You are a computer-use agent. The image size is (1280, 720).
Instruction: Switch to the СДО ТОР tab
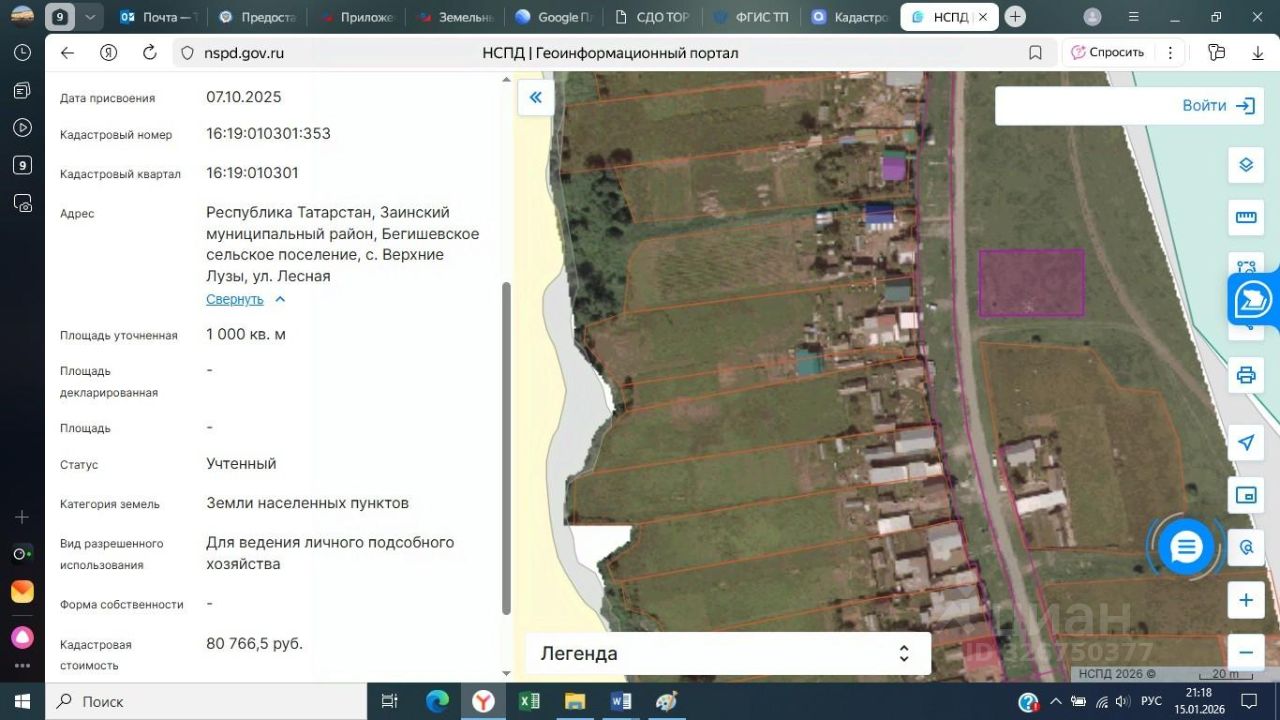(655, 17)
